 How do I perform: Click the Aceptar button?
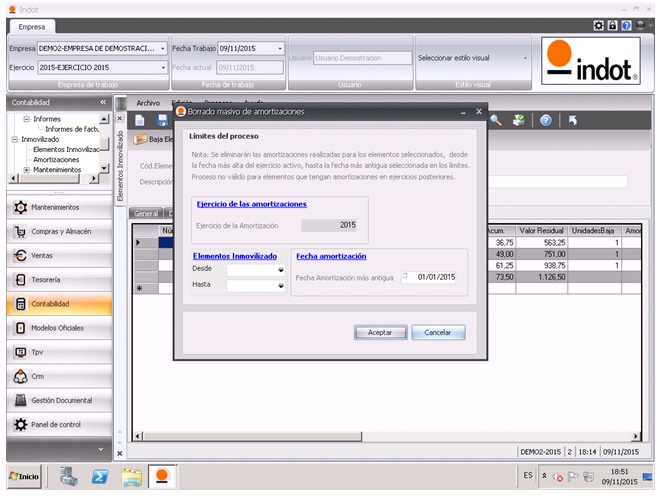pyautogui.click(x=380, y=332)
